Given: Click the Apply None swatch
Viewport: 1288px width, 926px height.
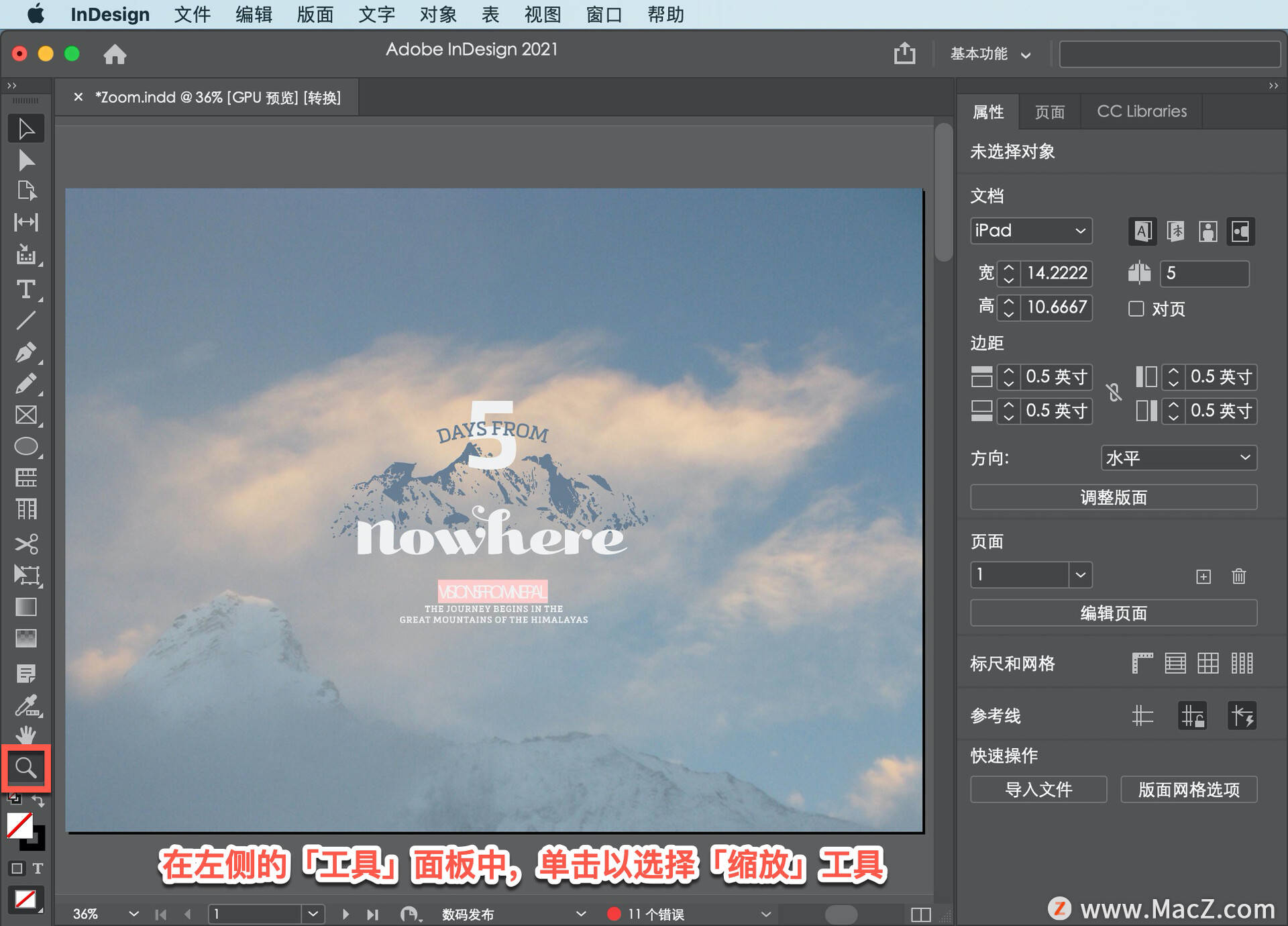Looking at the screenshot, I should click(x=26, y=898).
